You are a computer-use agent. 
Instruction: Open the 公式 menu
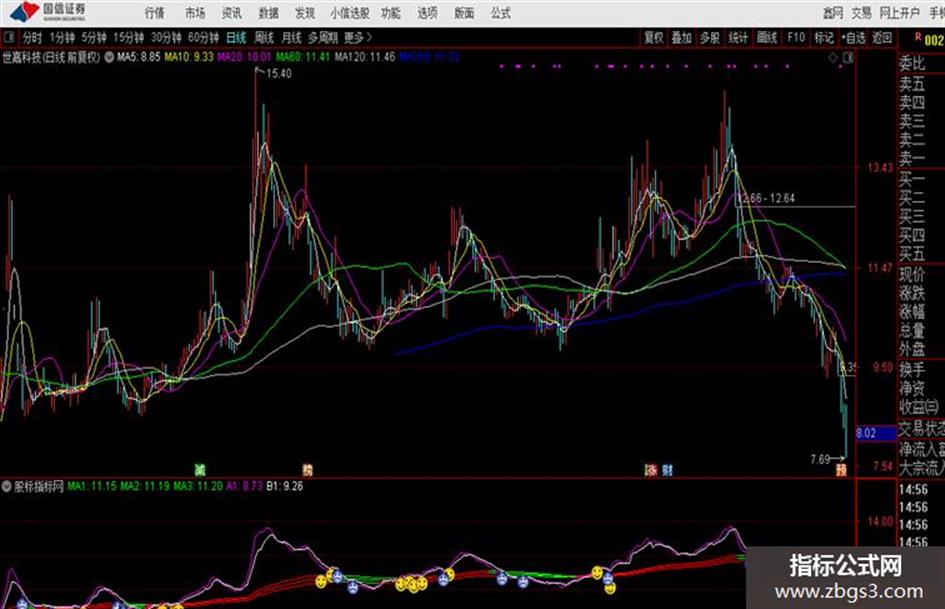[x=500, y=13]
